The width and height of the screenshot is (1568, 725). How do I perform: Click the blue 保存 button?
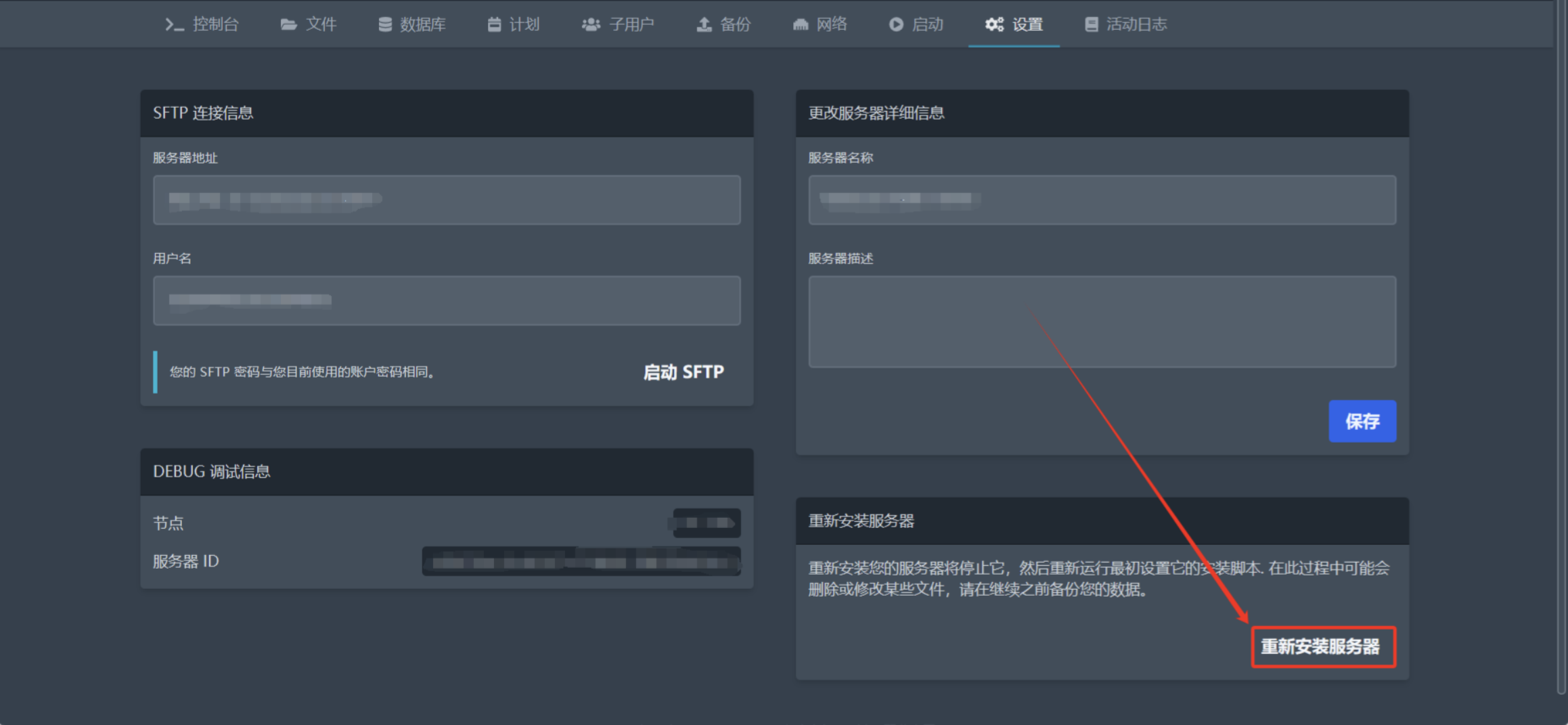pos(1362,421)
